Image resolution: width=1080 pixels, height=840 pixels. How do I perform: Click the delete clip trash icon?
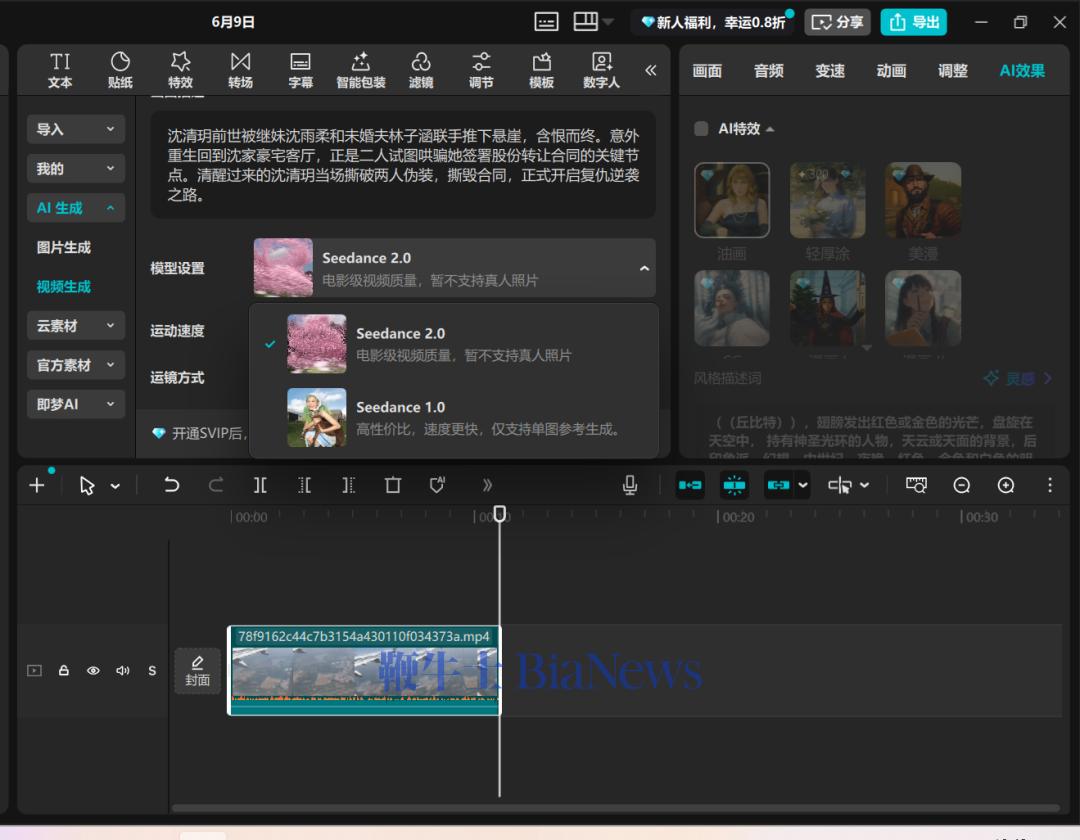pyautogui.click(x=393, y=485)
